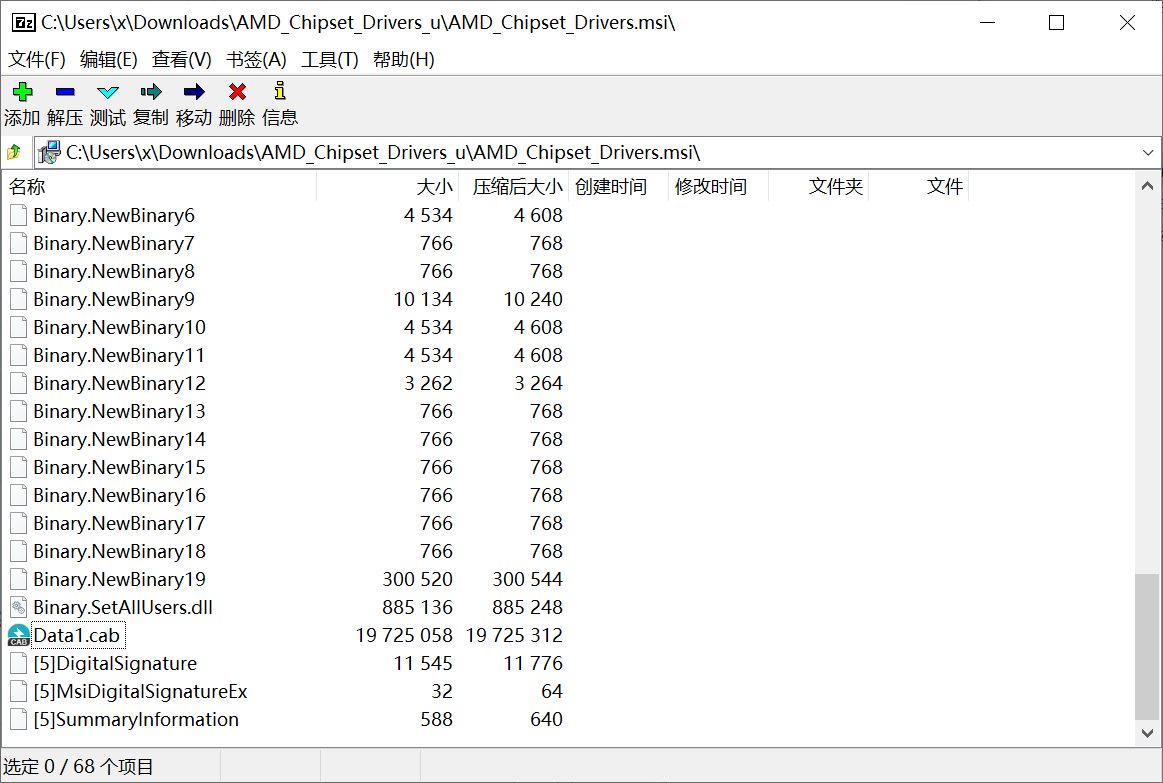Screen dimensions: 1163x783
Task: Sort by 压缩后大小 column header
Action: (513, 186)
